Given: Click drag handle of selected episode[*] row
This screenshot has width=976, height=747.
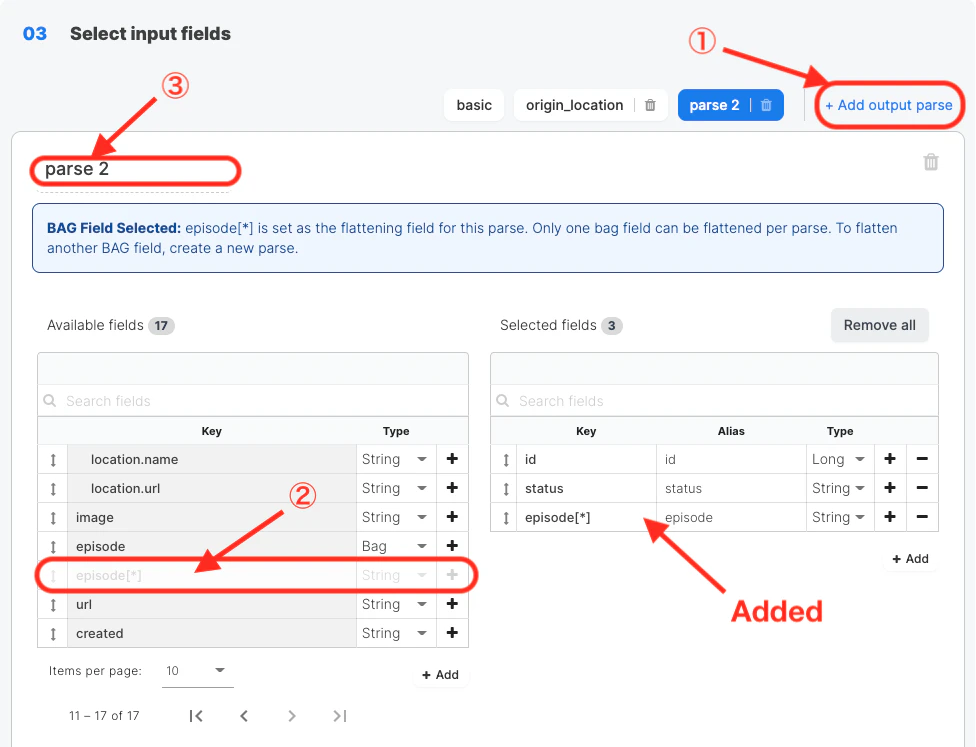Looking at the screenshot, I should tap(506, 518).
